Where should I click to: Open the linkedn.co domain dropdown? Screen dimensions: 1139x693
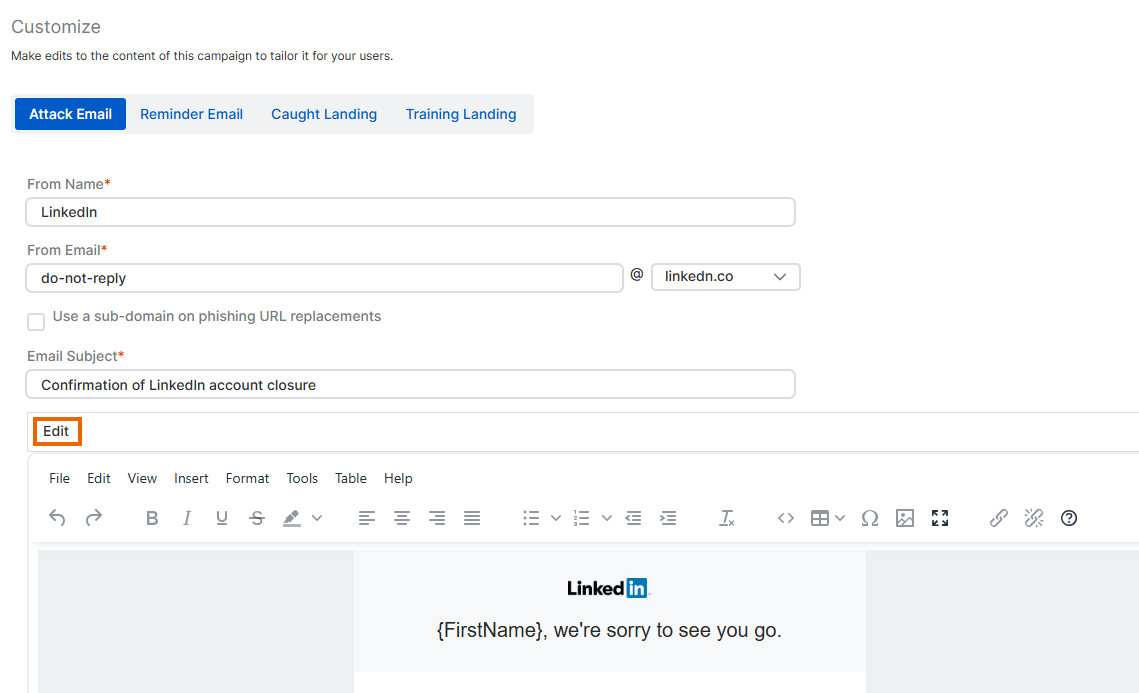click(x=726, y=277)
